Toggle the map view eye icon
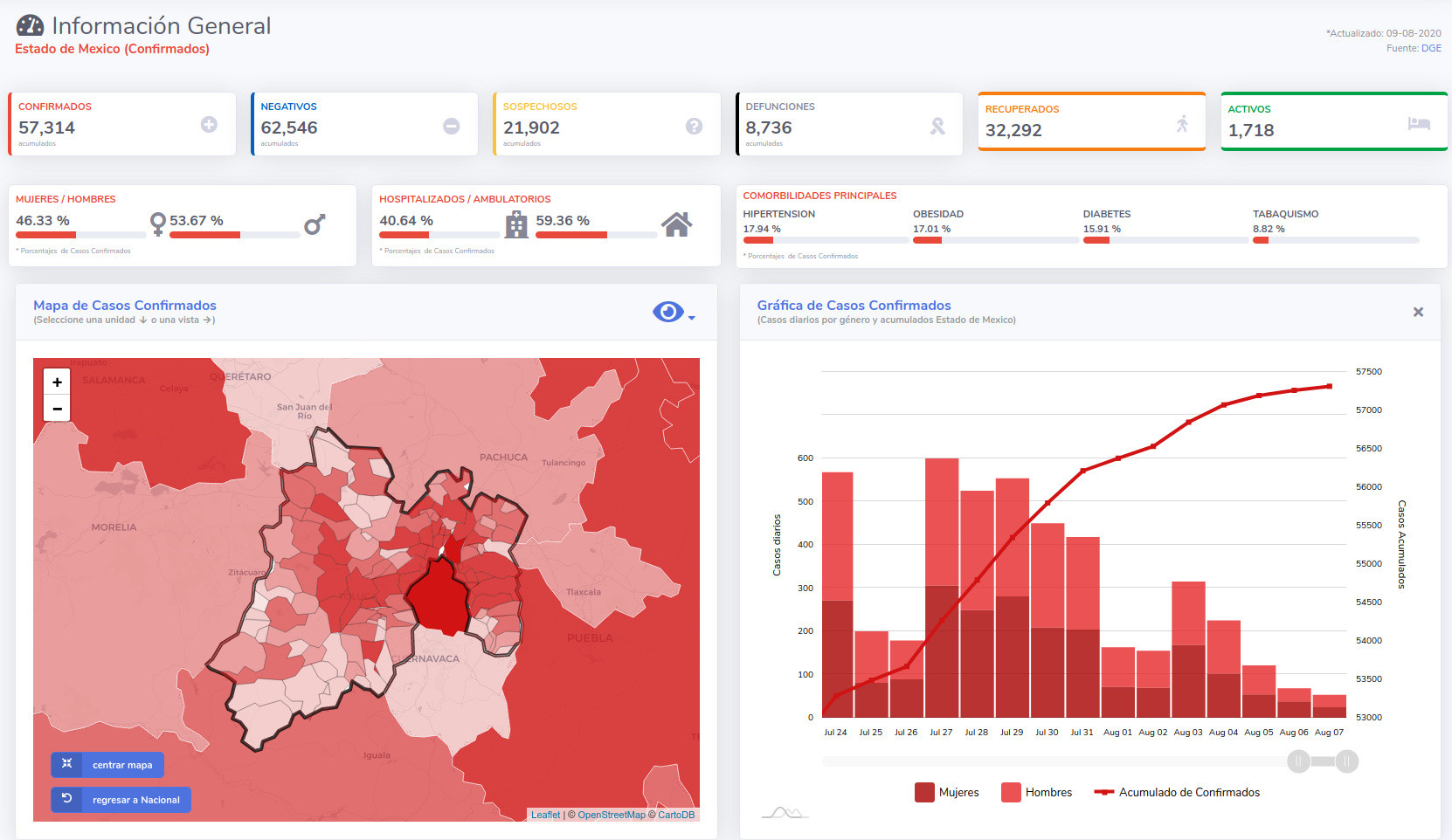Image resolution: width=1452 pixels, height=840 pixels. point(668,312)
